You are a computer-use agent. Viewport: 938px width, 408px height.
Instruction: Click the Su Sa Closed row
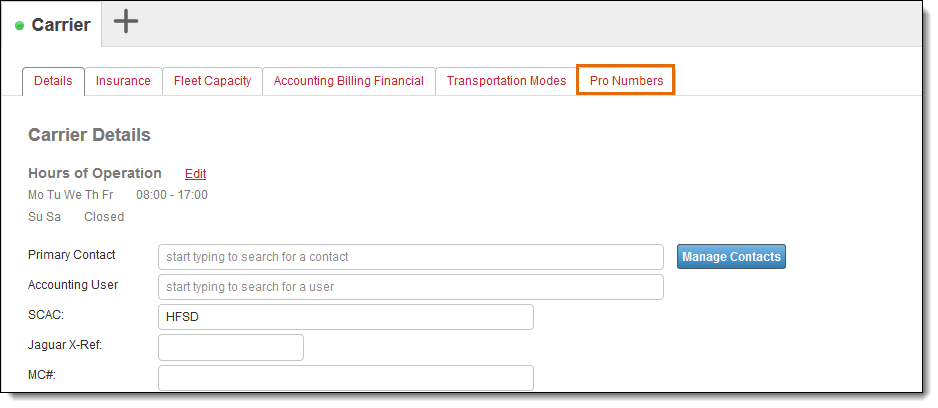click(x=76, y=217)
